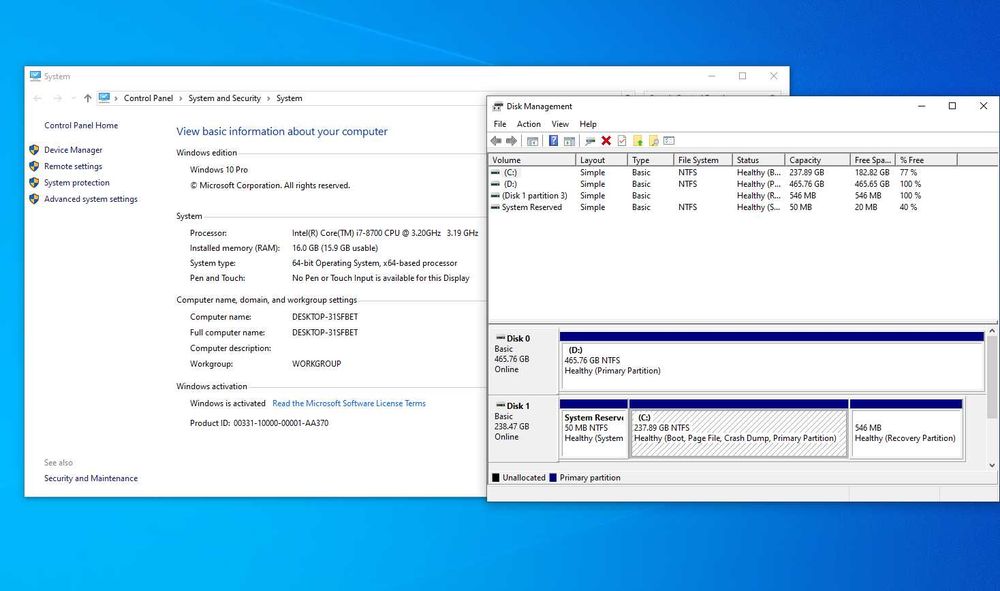
Task: Expand the chevron after System and Security
Action: tap(268, 98)
